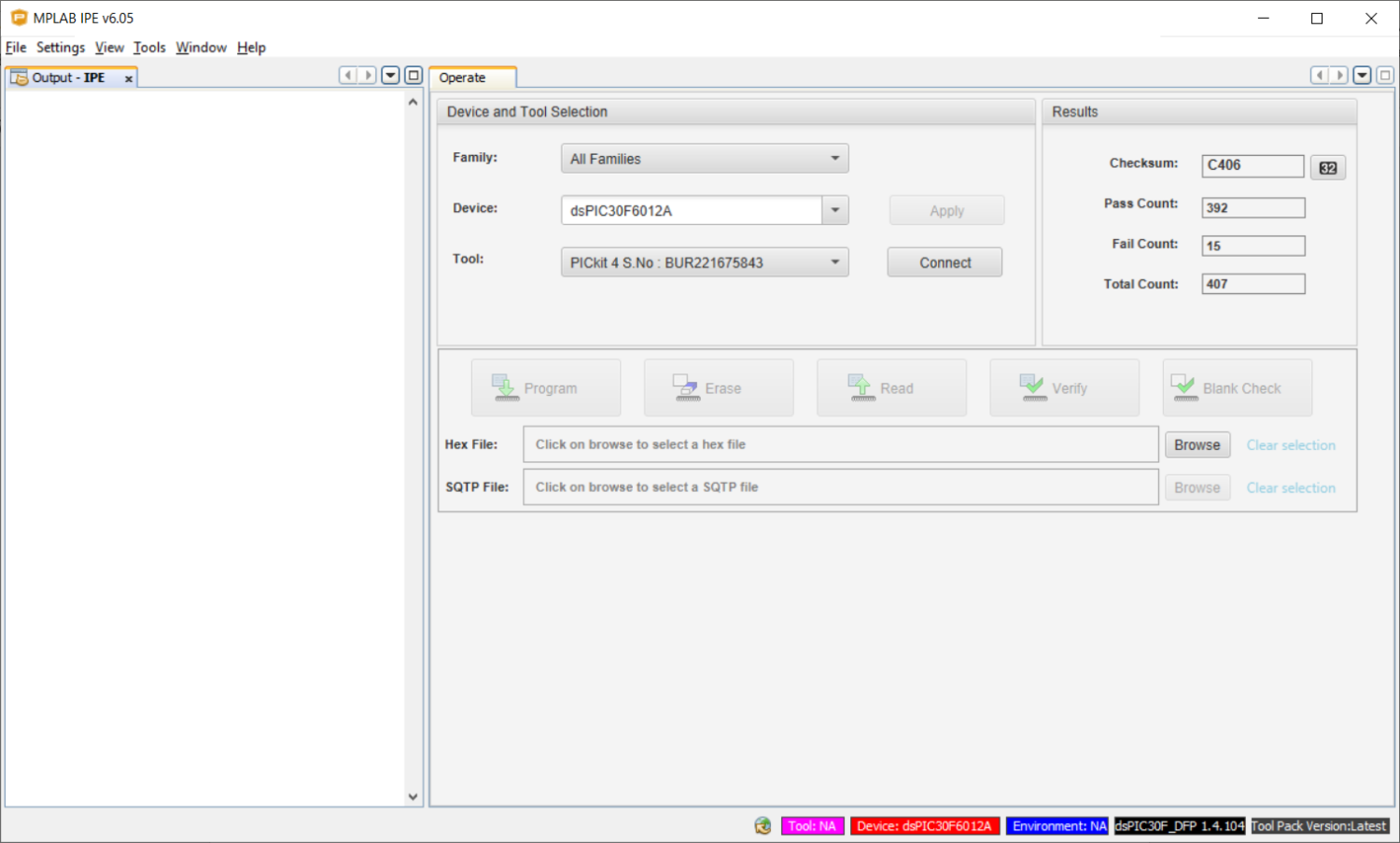Browse for a hex file
The image size is (1400, 843).
[x=1197, y=445]
